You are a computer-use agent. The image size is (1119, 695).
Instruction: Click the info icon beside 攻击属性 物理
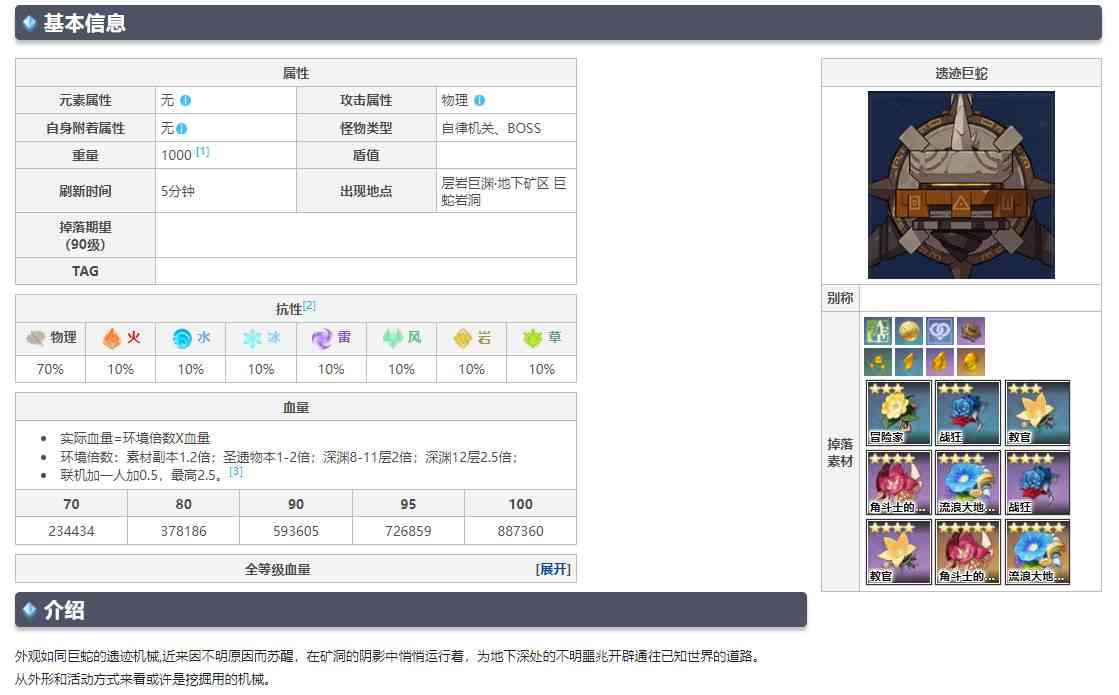point(478,100)
